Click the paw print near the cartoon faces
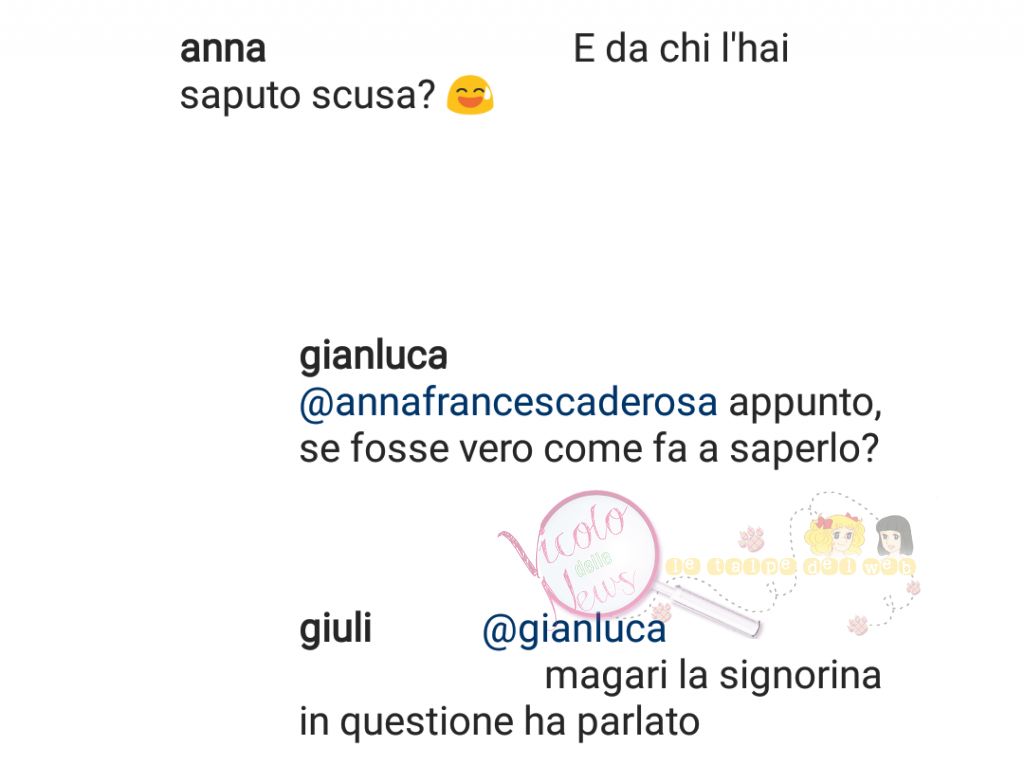 751,539
